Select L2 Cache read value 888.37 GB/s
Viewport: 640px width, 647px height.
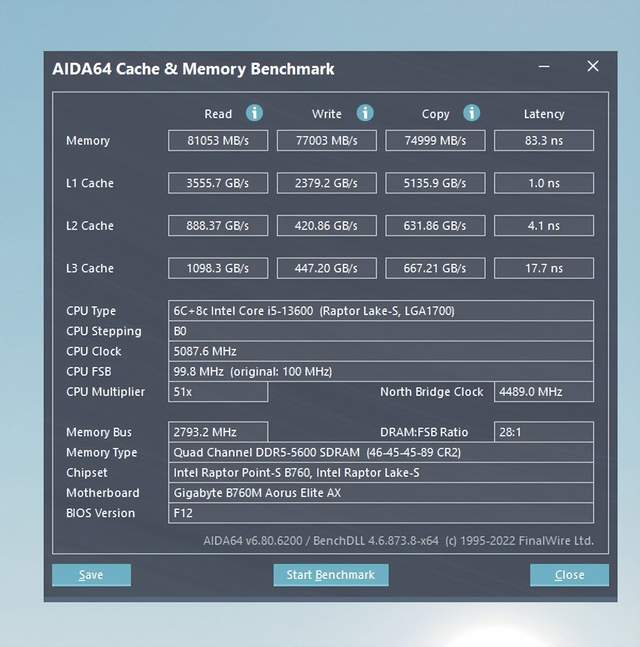218,226
